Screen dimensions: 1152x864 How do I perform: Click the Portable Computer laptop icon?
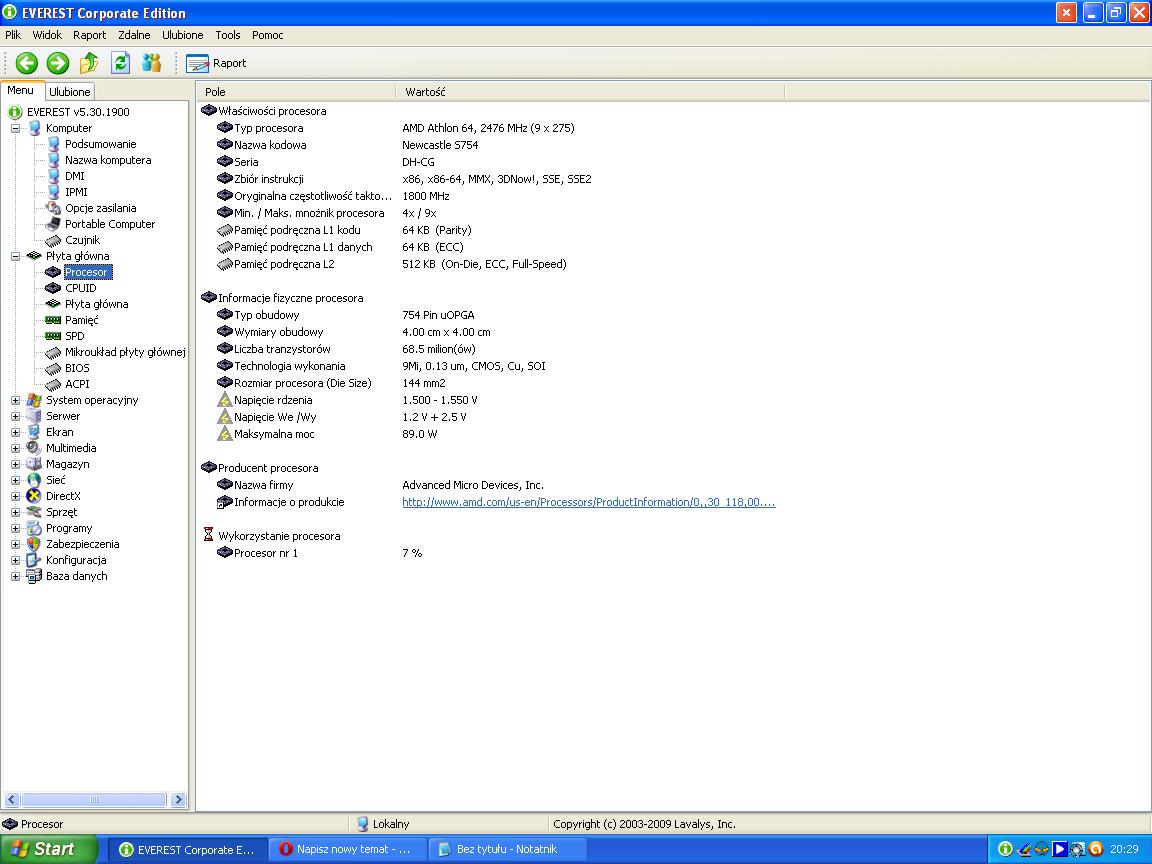click(53, 224)
